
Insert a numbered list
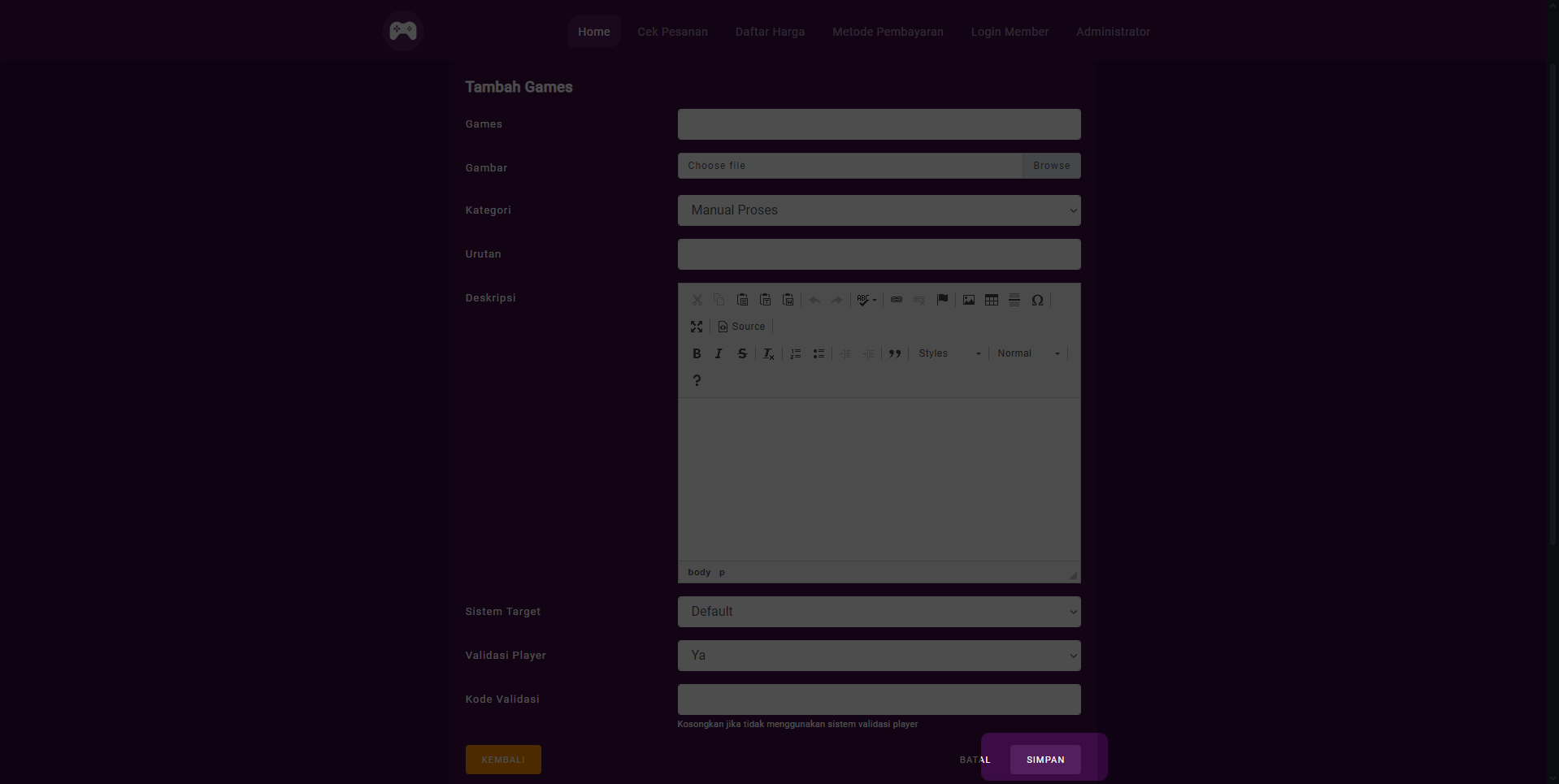[796, 353]
